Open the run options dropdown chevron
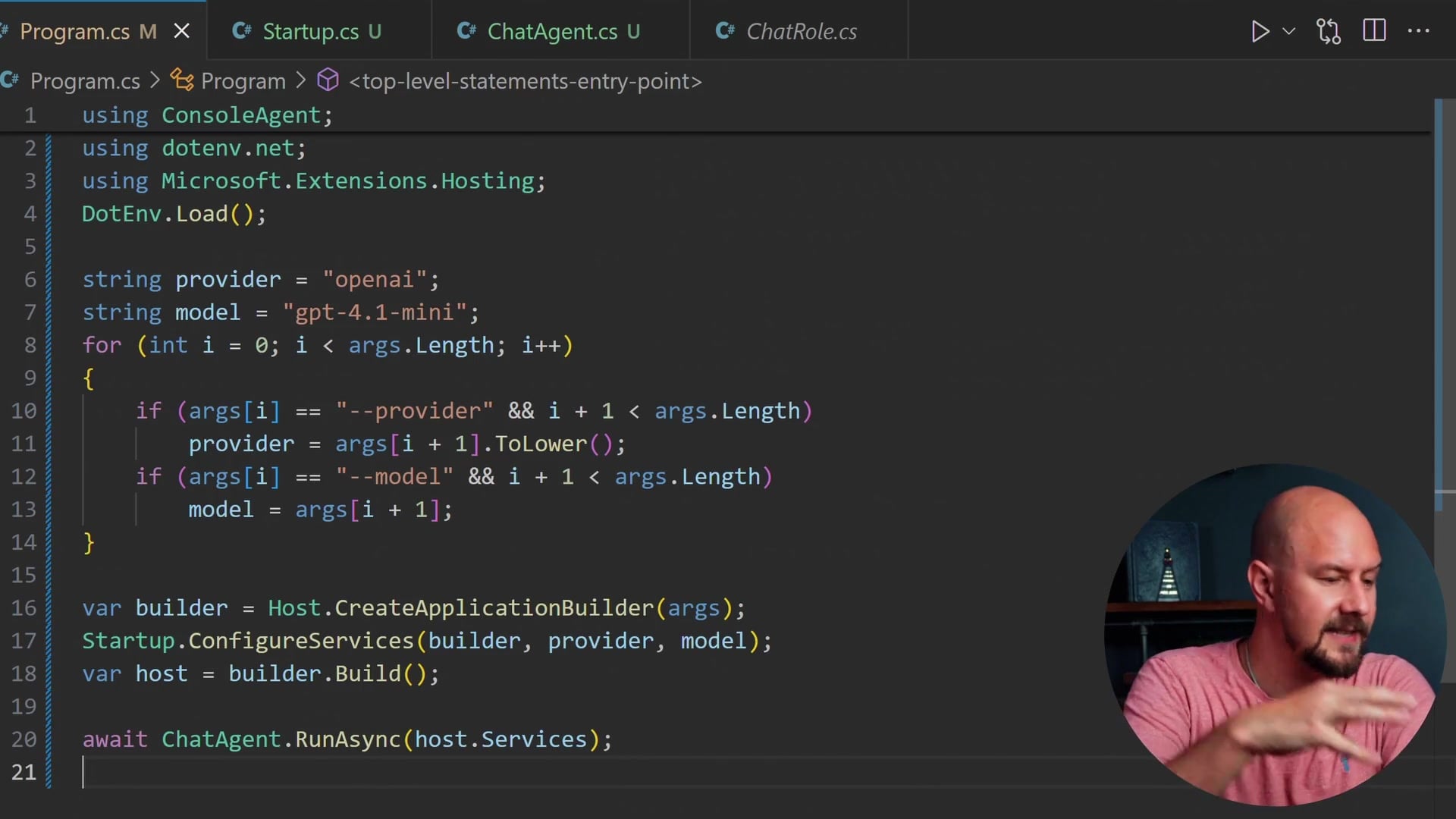Image resolution: width=1456 pixels, height=819 pixels. (1290, 31)
